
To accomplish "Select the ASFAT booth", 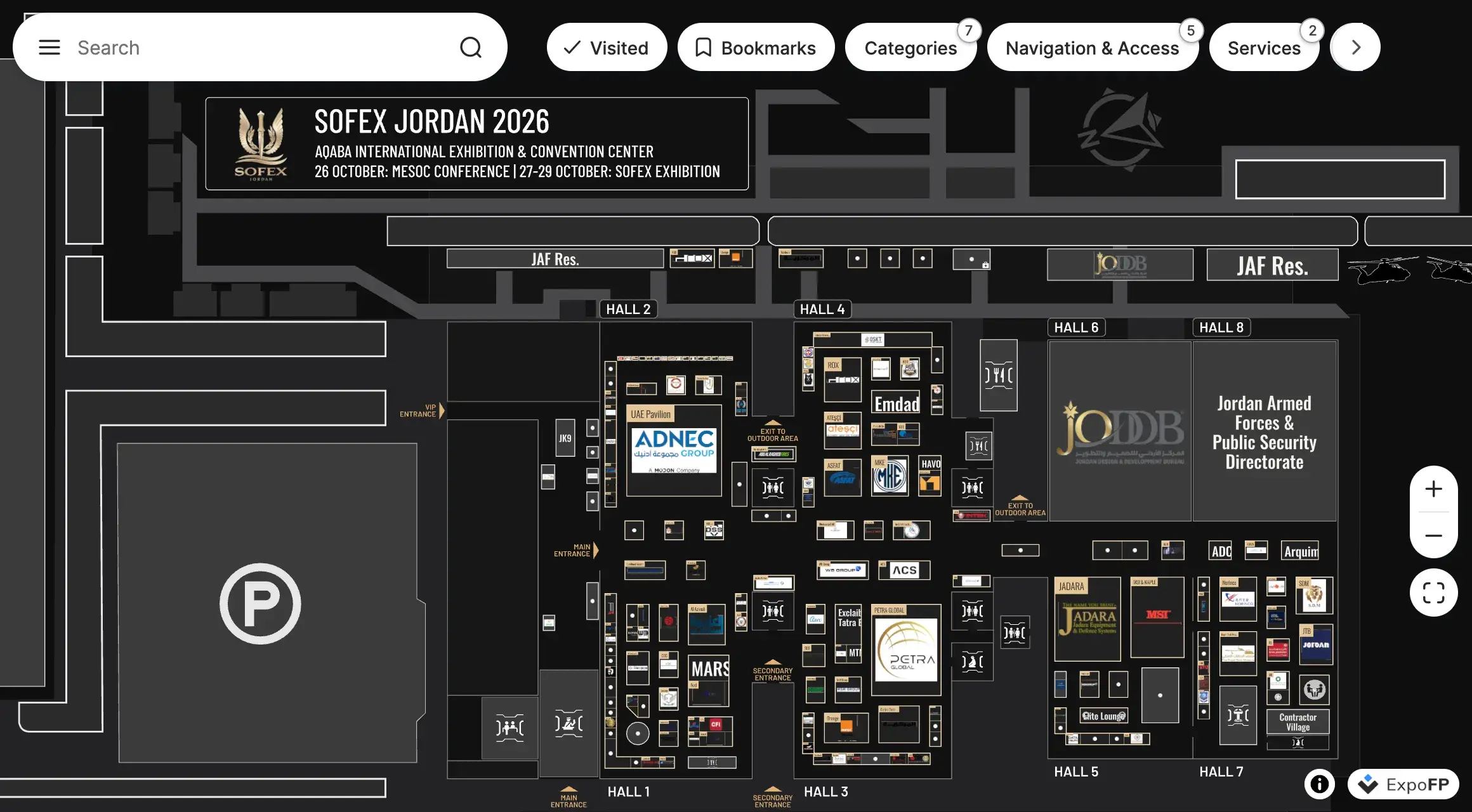I will 843,478.
